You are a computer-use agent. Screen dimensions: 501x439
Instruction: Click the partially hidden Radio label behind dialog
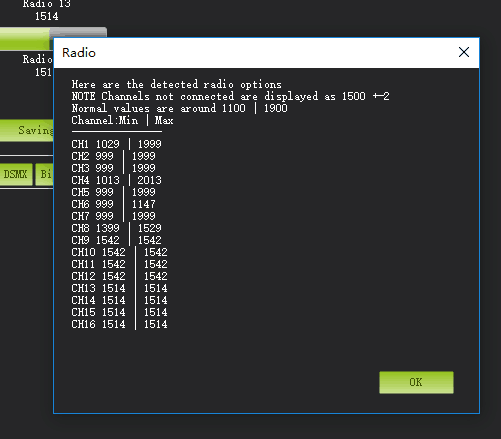(x=38, y=59)
